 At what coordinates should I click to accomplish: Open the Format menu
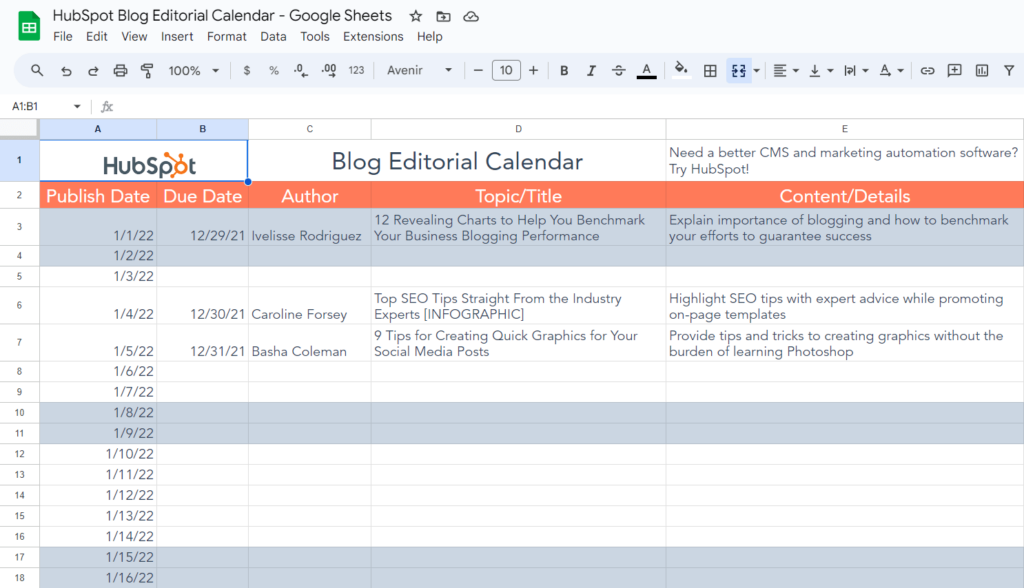(x=227, y=37)
